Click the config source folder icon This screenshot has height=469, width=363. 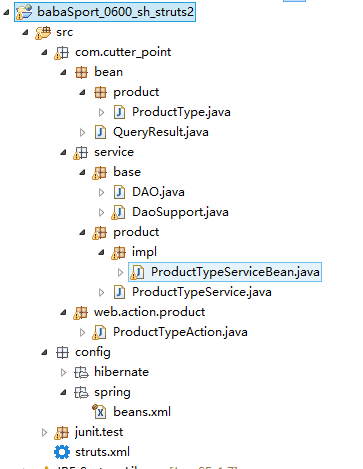(62, 352)
